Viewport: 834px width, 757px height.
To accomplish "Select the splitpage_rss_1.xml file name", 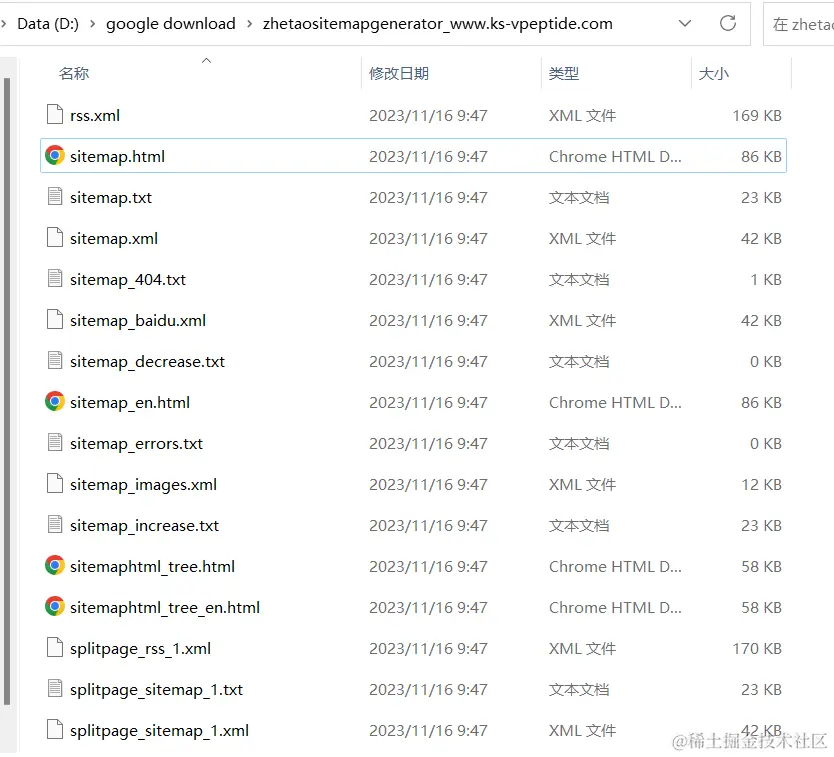I will 140,648.
